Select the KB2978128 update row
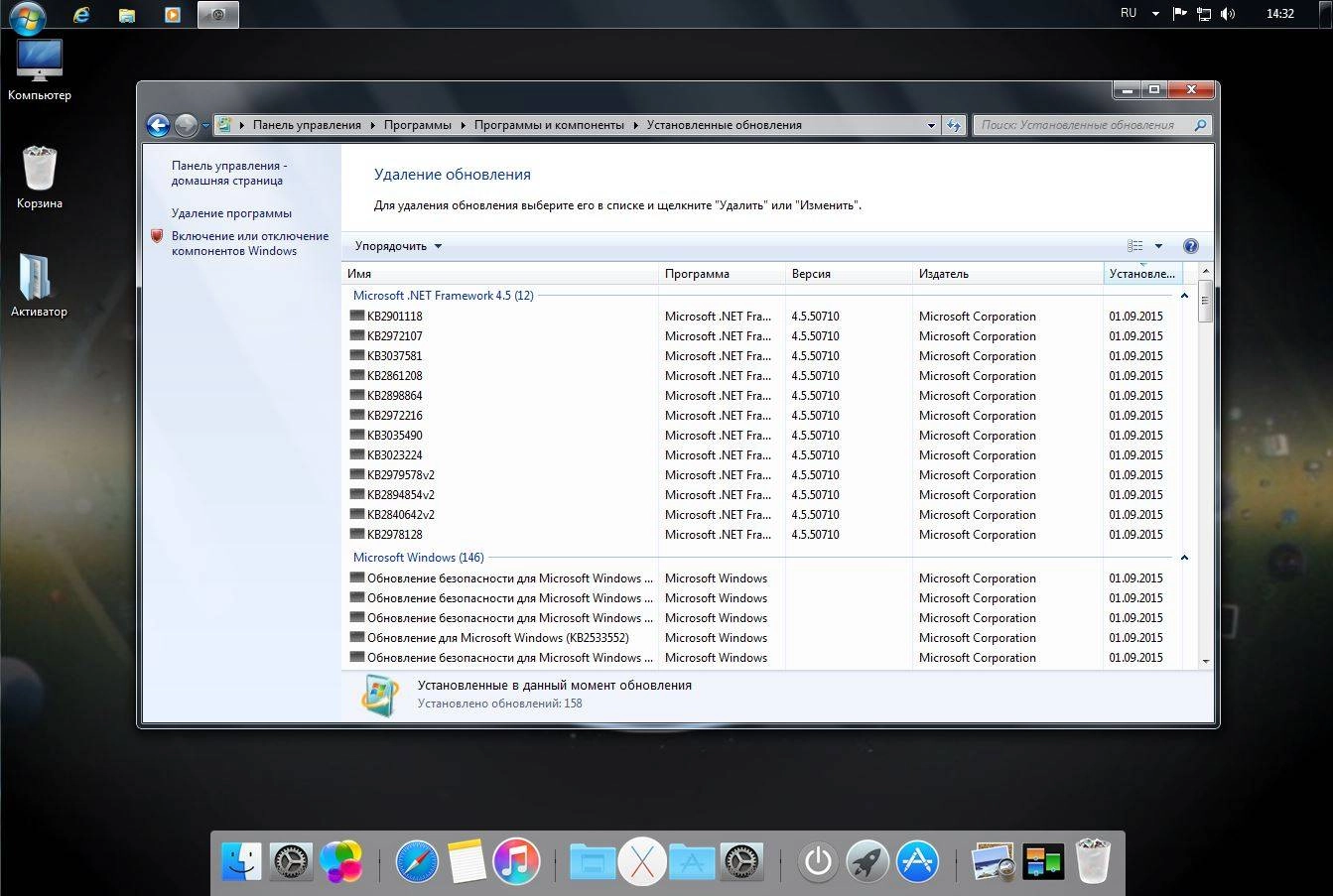The height and width of the screenshot is (896, 1333). pos(761,535)
